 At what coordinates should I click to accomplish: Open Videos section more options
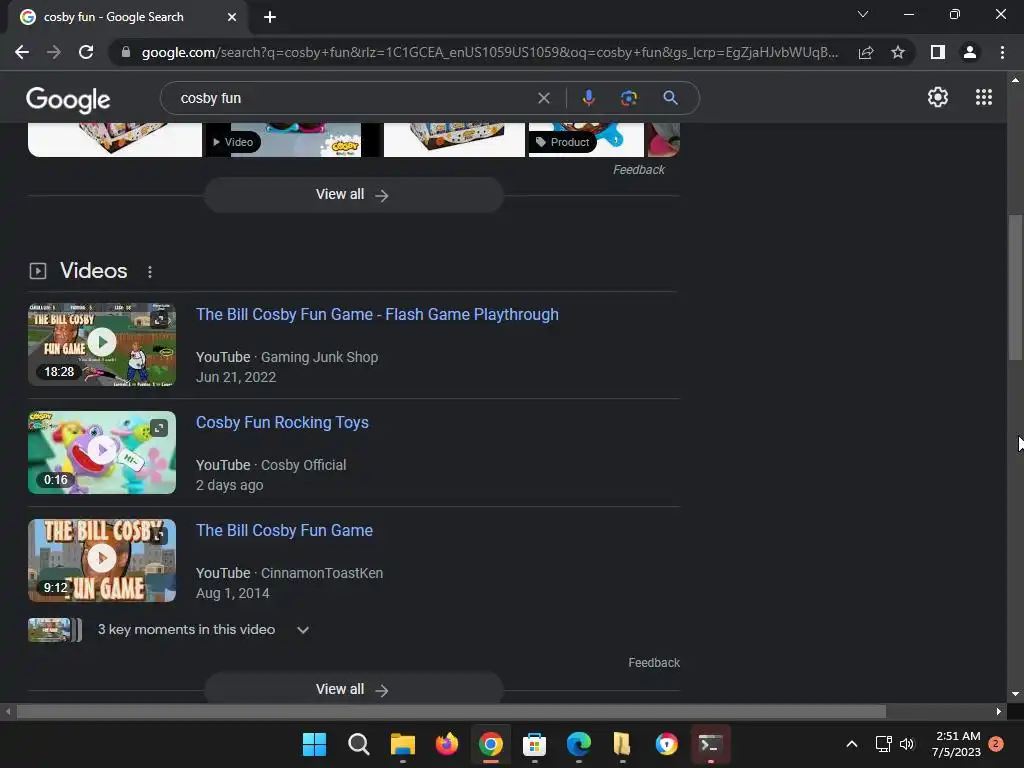coord(150,272)
